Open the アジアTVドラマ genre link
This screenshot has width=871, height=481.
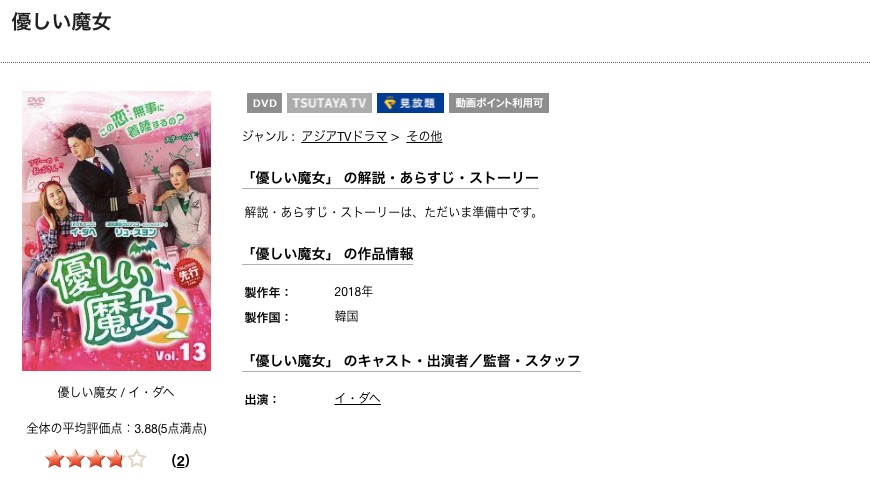tap(344, 136)
